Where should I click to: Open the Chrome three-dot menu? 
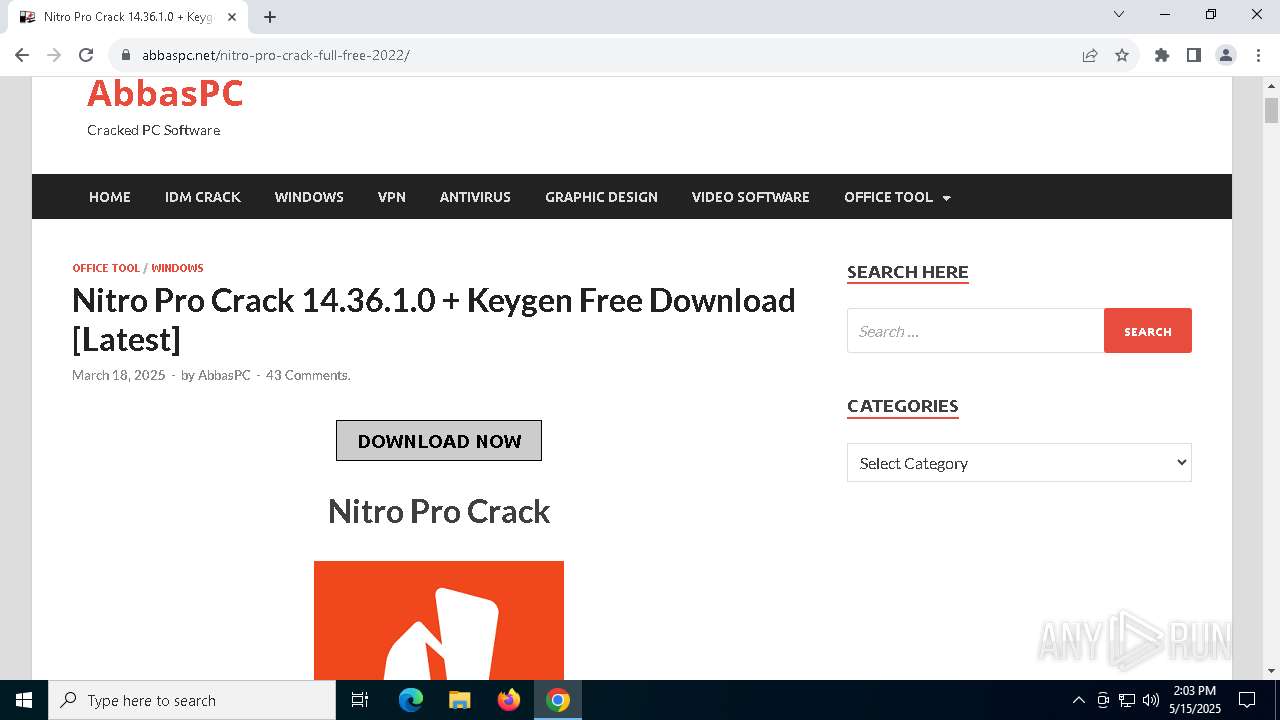[x=1257, y=55]
